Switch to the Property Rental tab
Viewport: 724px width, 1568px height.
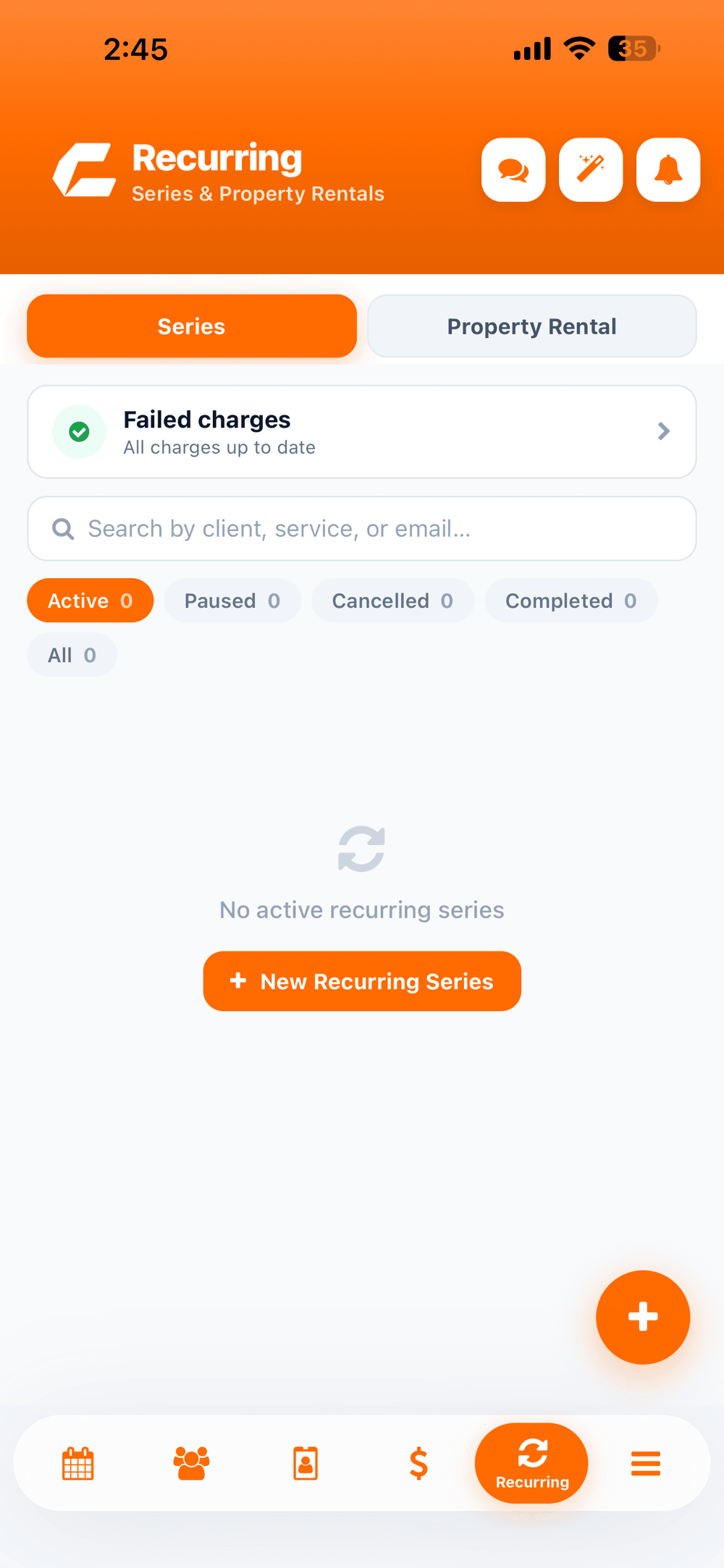point(532,326)
